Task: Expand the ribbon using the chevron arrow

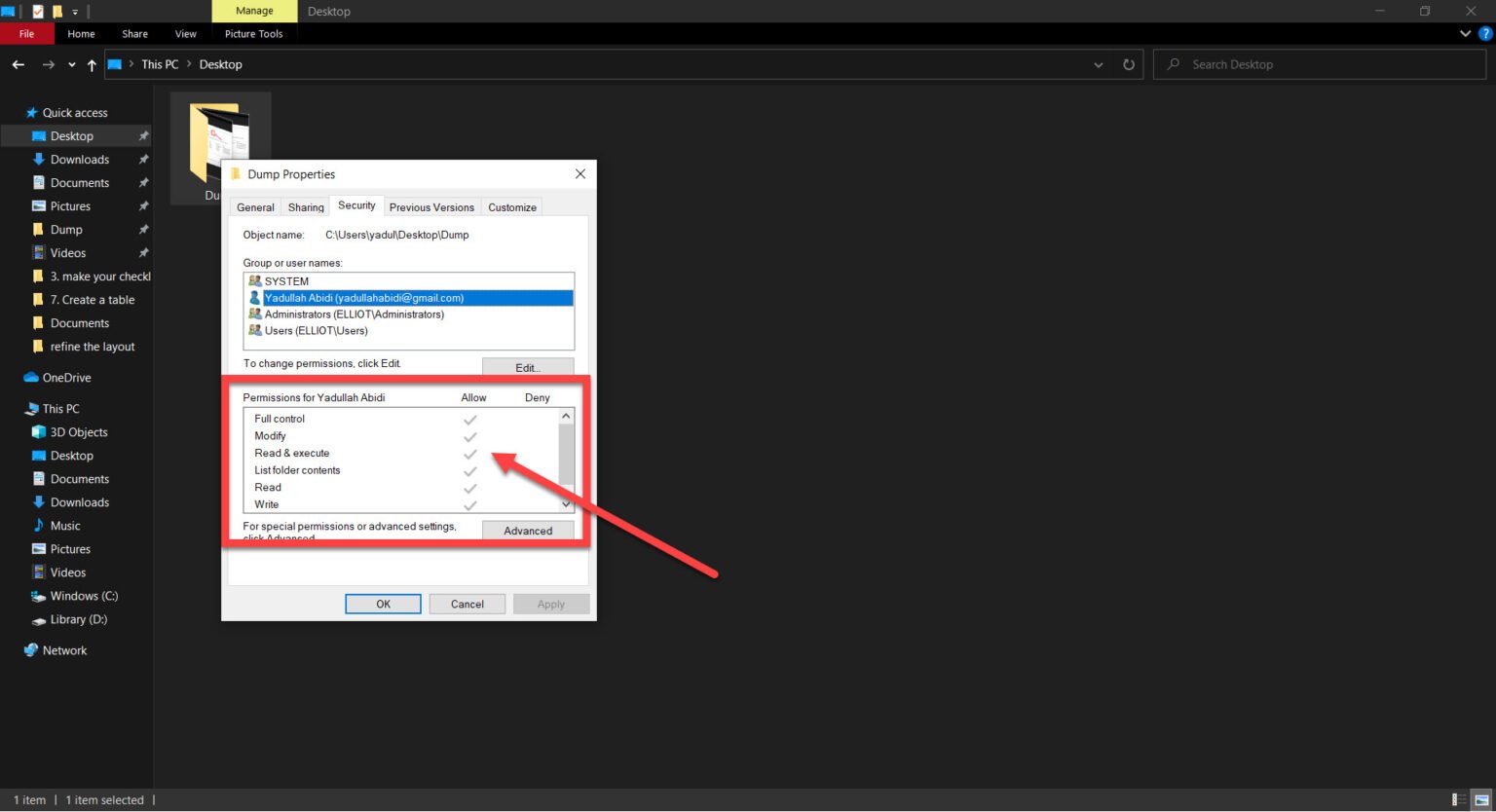Action: pyautogui.click(x=1465, y=33)
